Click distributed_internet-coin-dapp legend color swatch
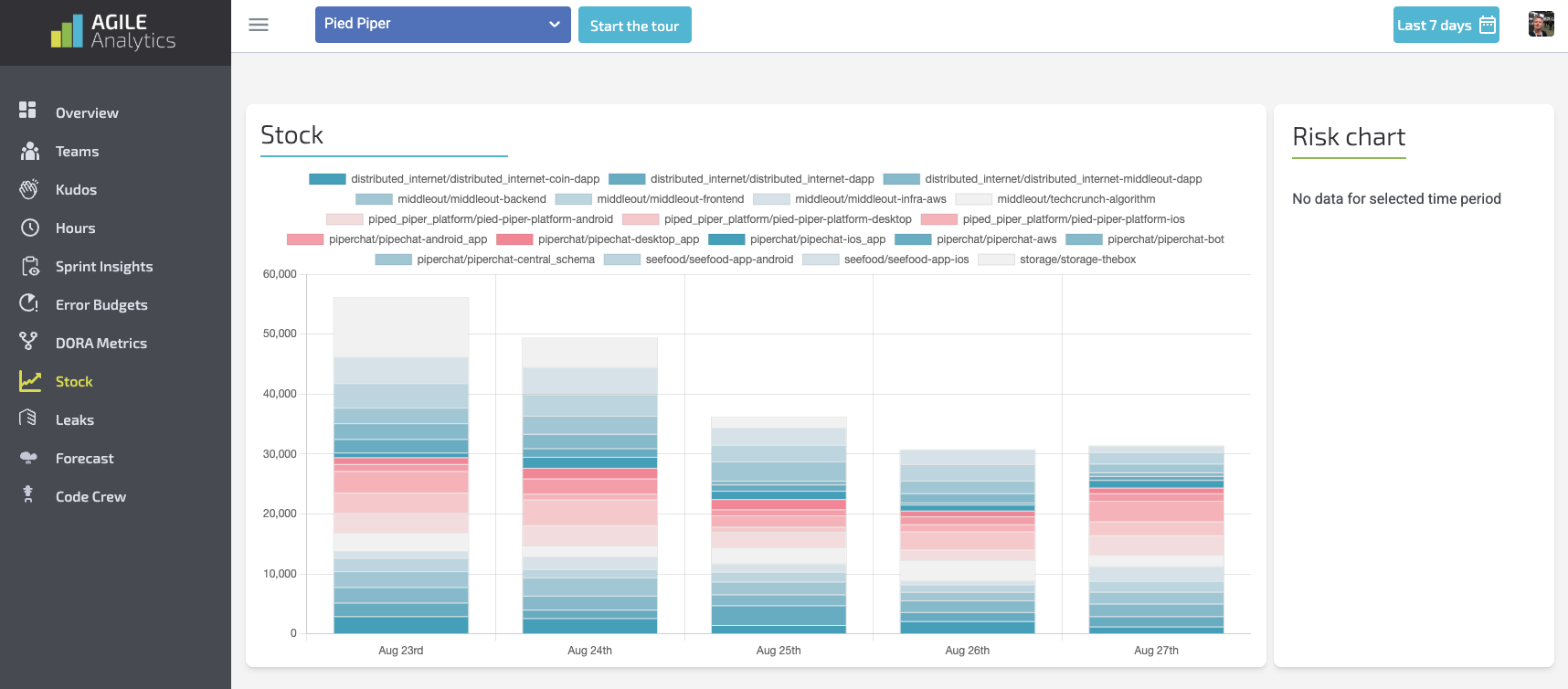This screenshot has width=1568, height=689. click(327, 179)
